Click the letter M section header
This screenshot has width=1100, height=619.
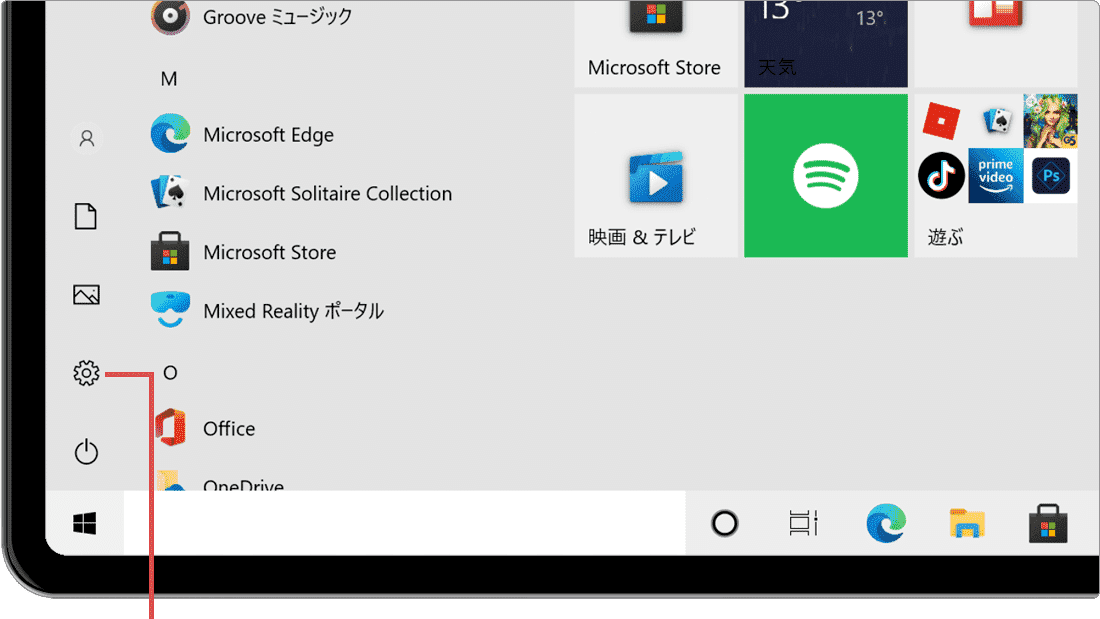[x=168, y=79]
